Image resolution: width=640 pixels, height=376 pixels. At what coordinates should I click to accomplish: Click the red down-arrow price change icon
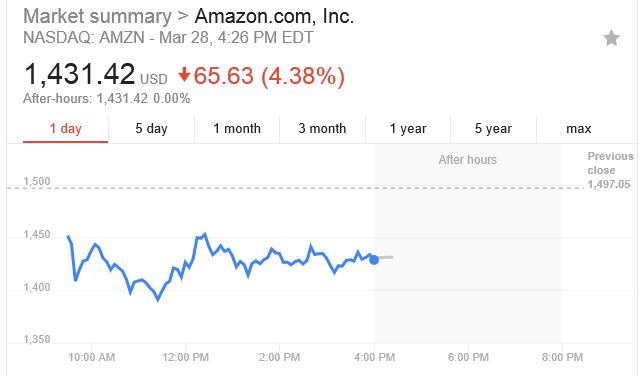point(184,75)
